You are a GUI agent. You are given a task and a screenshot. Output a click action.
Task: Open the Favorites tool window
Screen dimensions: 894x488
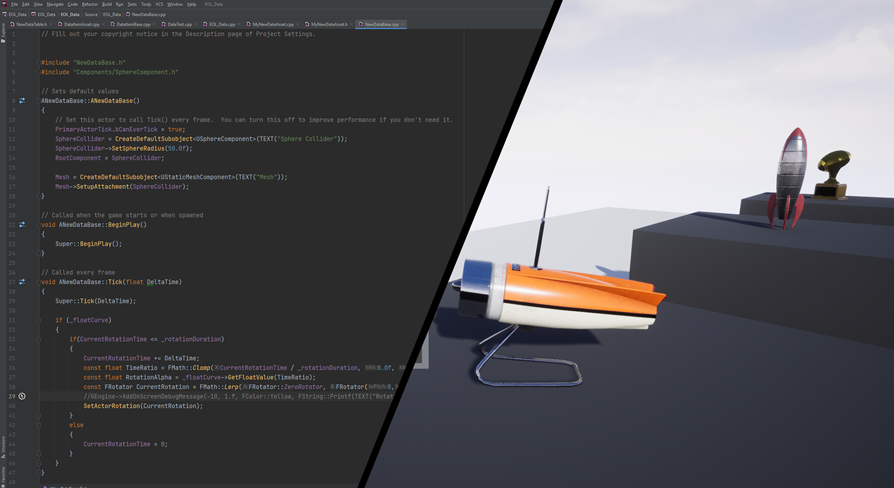click(x=3, y=476)
